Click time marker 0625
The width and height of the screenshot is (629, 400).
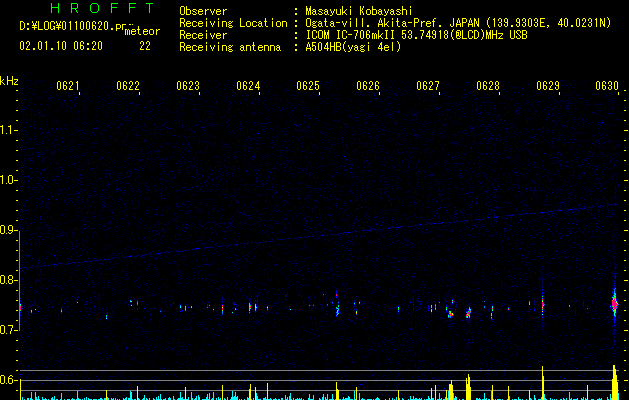tap(308, 86)
